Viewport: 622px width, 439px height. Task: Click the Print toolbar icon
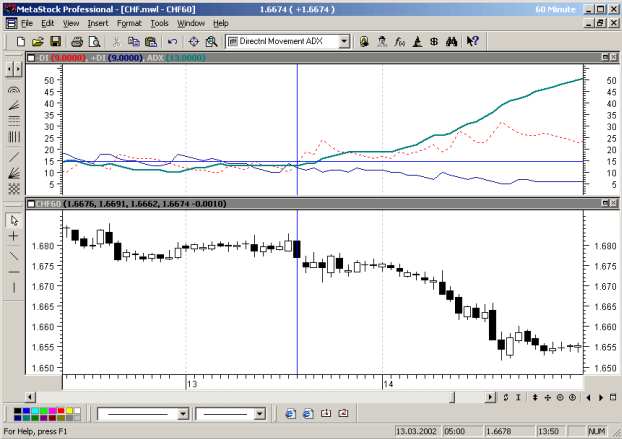[77, 41]
